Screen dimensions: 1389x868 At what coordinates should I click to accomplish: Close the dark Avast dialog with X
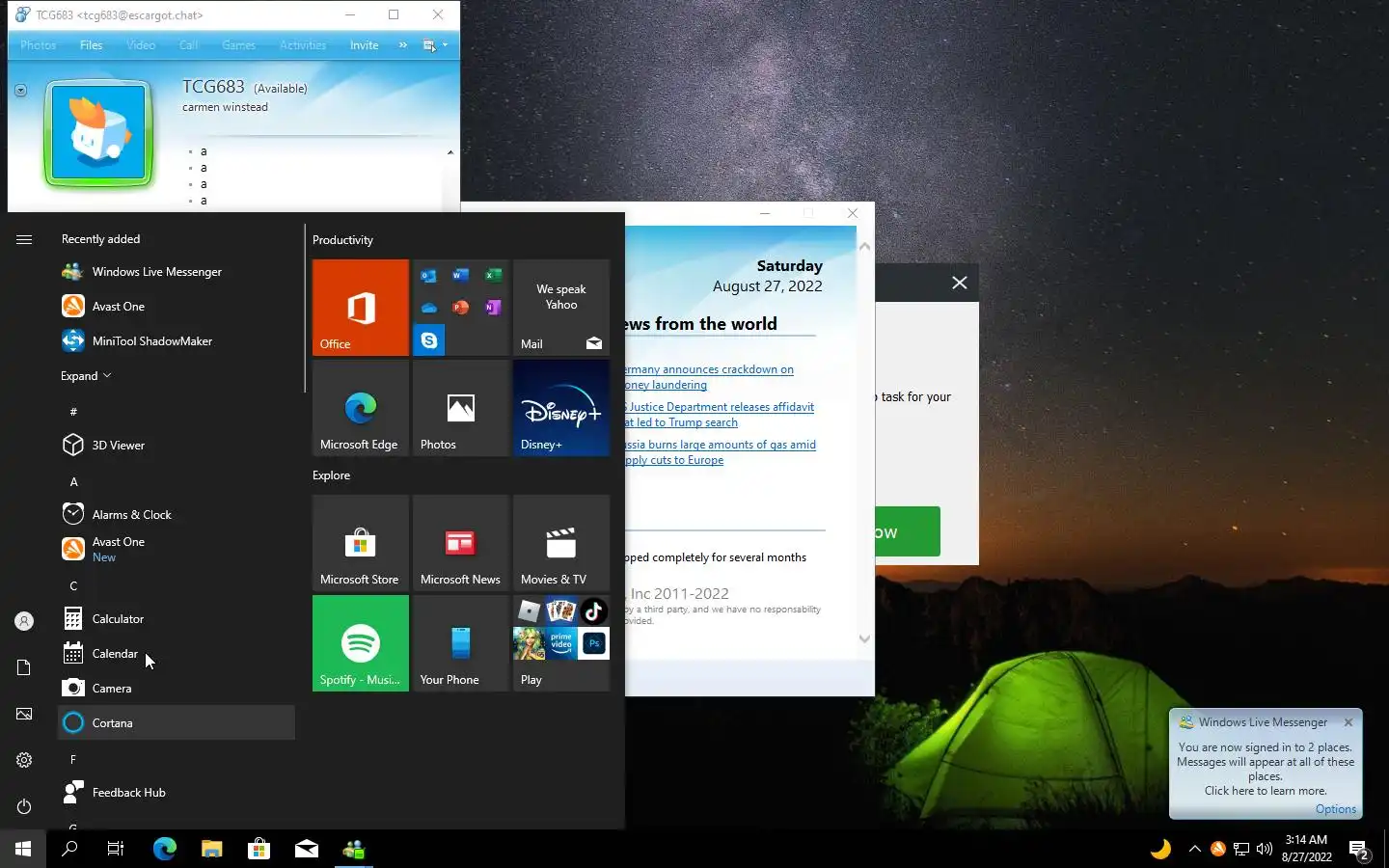pos(960,283)
